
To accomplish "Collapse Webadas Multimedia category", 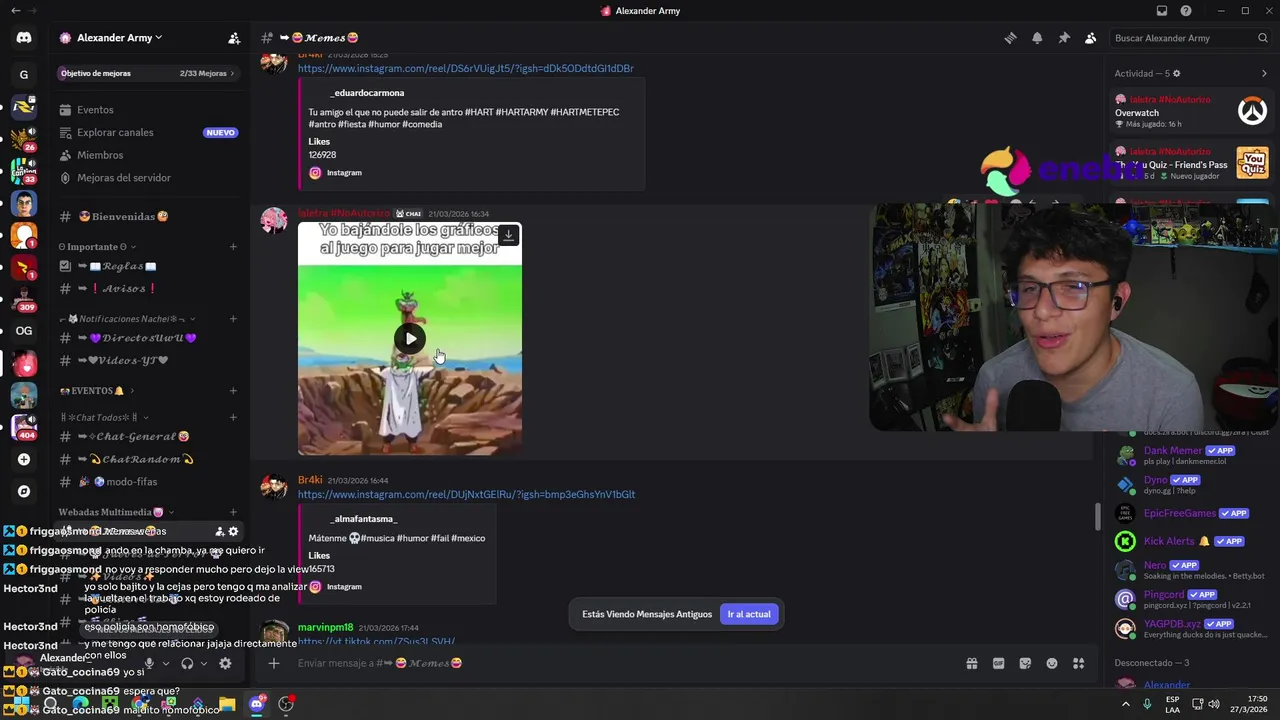I will (x=116, y=512).
